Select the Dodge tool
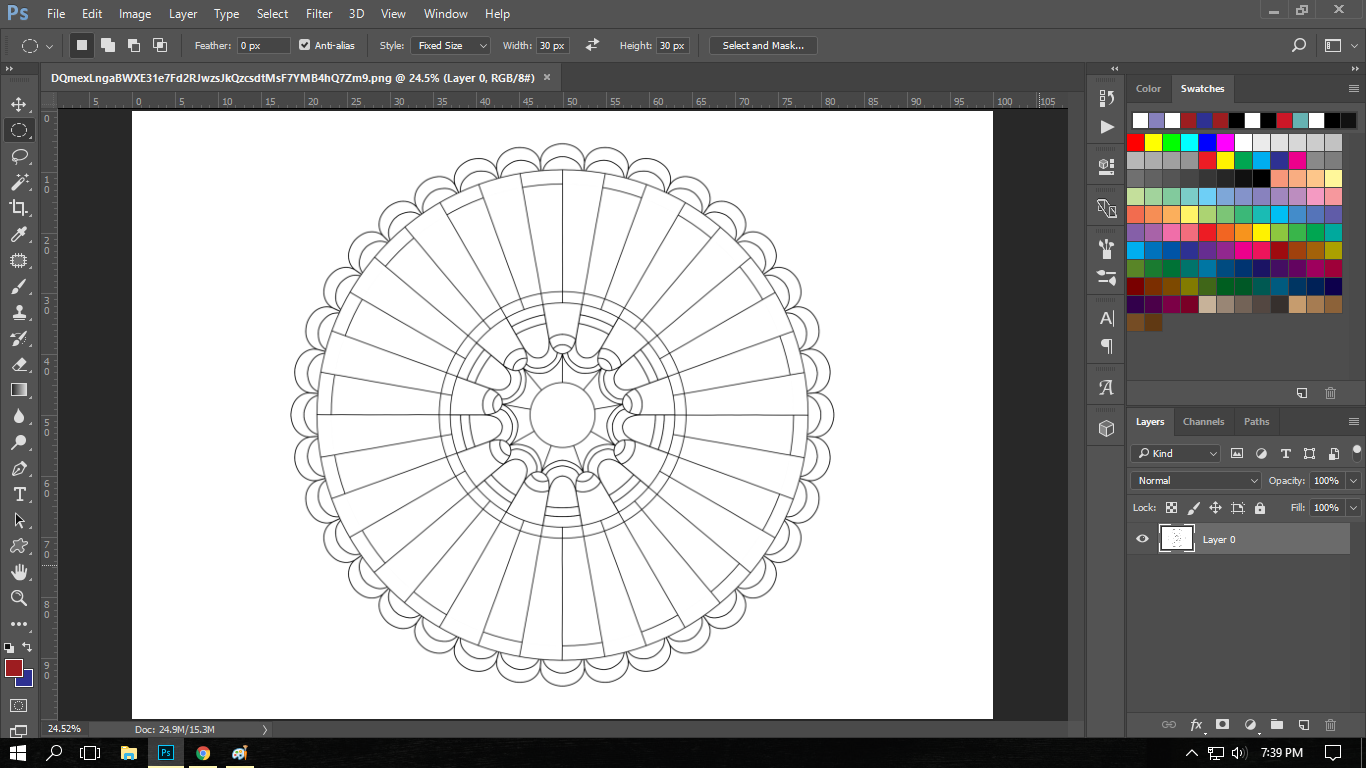1366x768 pixels. click(x=19, y=442)
